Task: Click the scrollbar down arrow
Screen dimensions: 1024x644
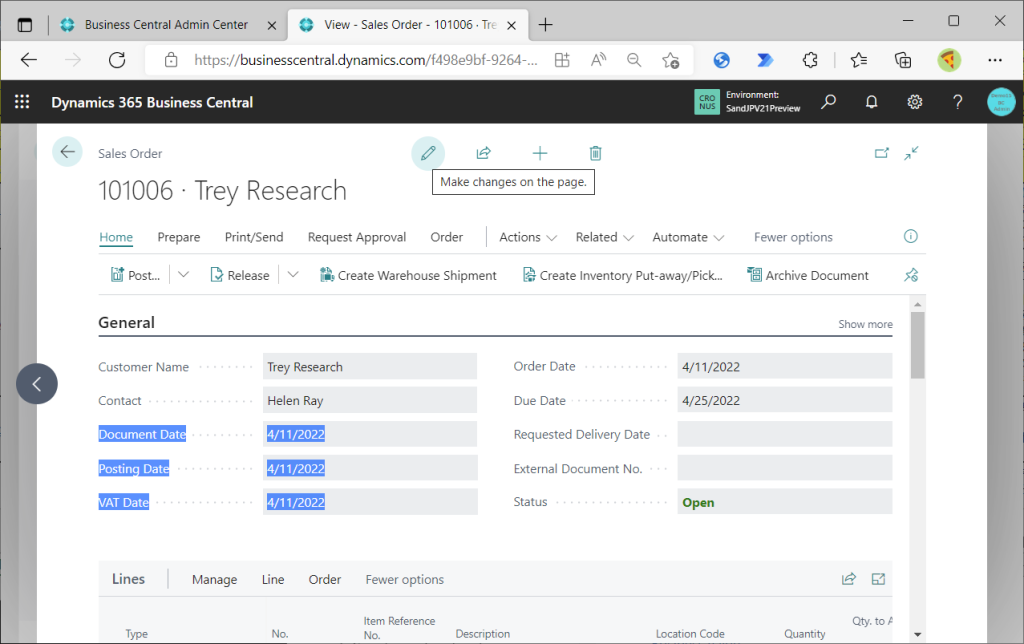Action: tap(918, 634)
